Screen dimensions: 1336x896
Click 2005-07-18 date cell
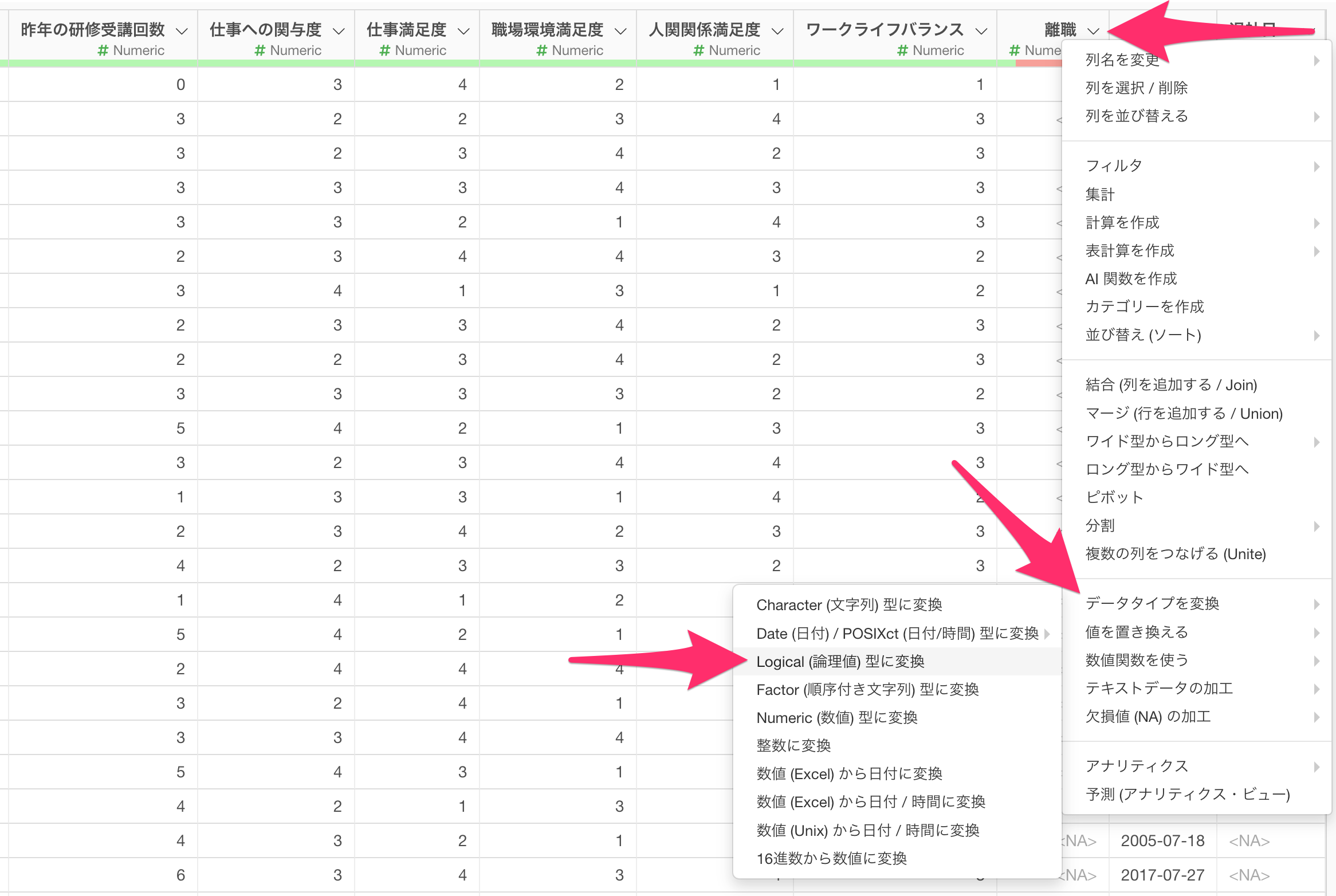click(x=1162, y=841)
